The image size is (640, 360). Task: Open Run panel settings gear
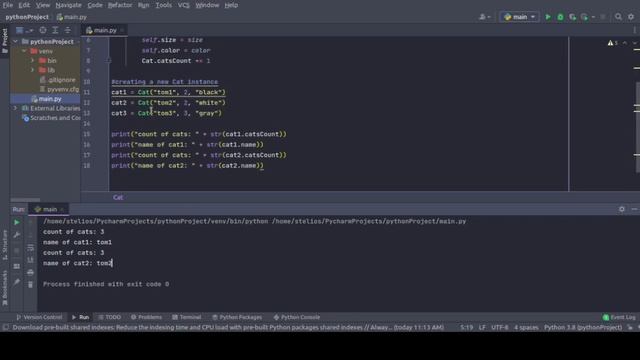(622, 209)
